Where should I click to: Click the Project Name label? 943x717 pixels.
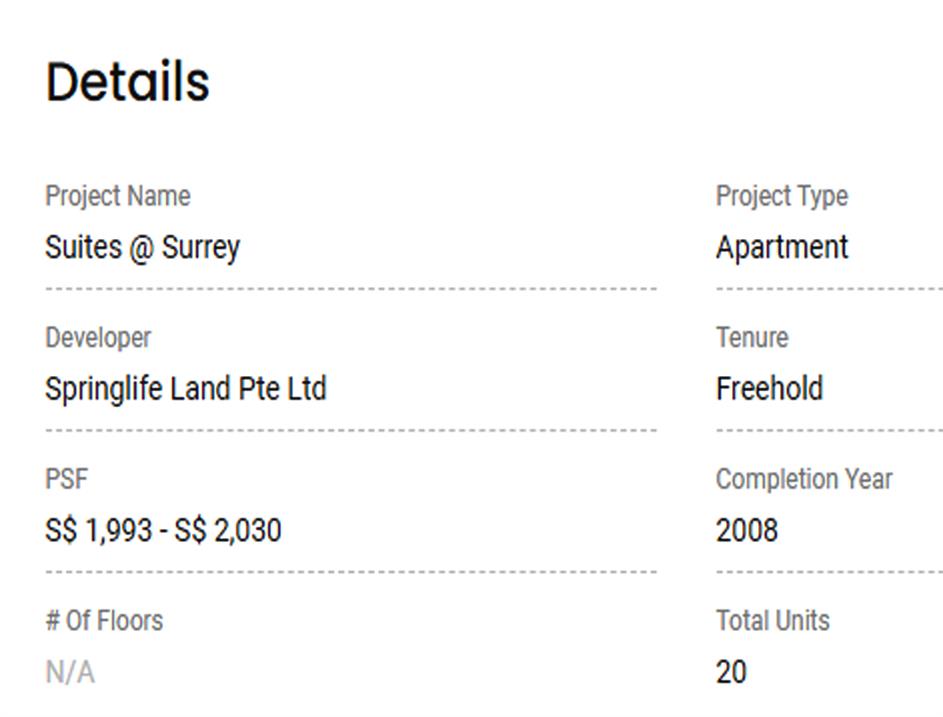[x=117, y=196]
